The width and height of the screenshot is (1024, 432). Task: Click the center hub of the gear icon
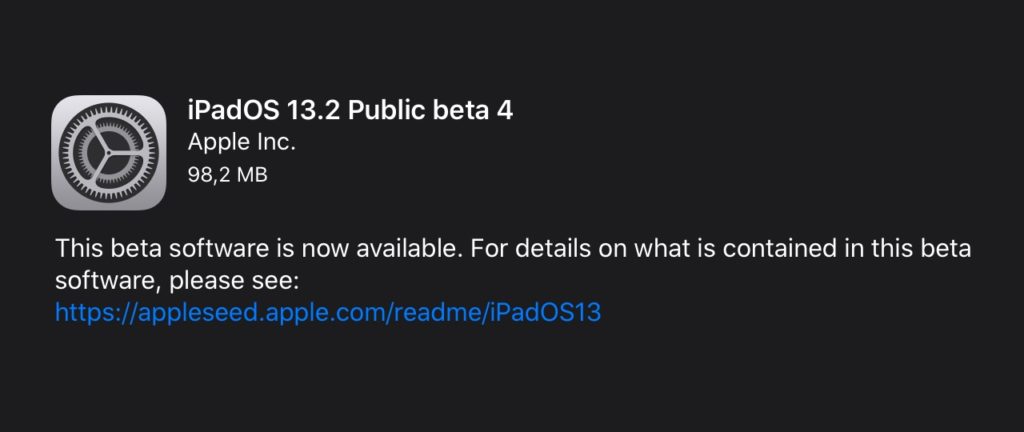(x=108, y=153)
